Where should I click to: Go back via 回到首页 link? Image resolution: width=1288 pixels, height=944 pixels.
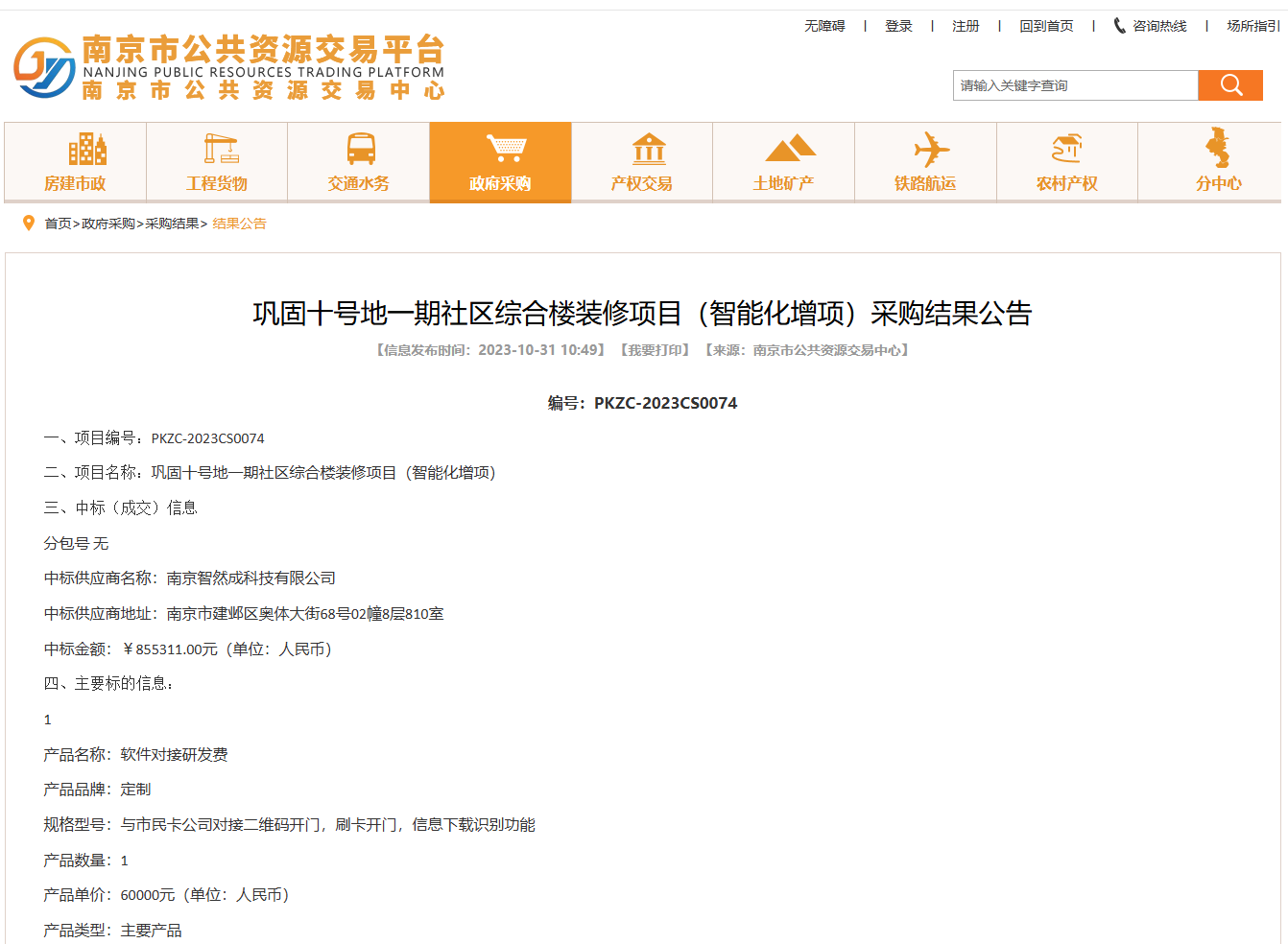click(1046, 26)
